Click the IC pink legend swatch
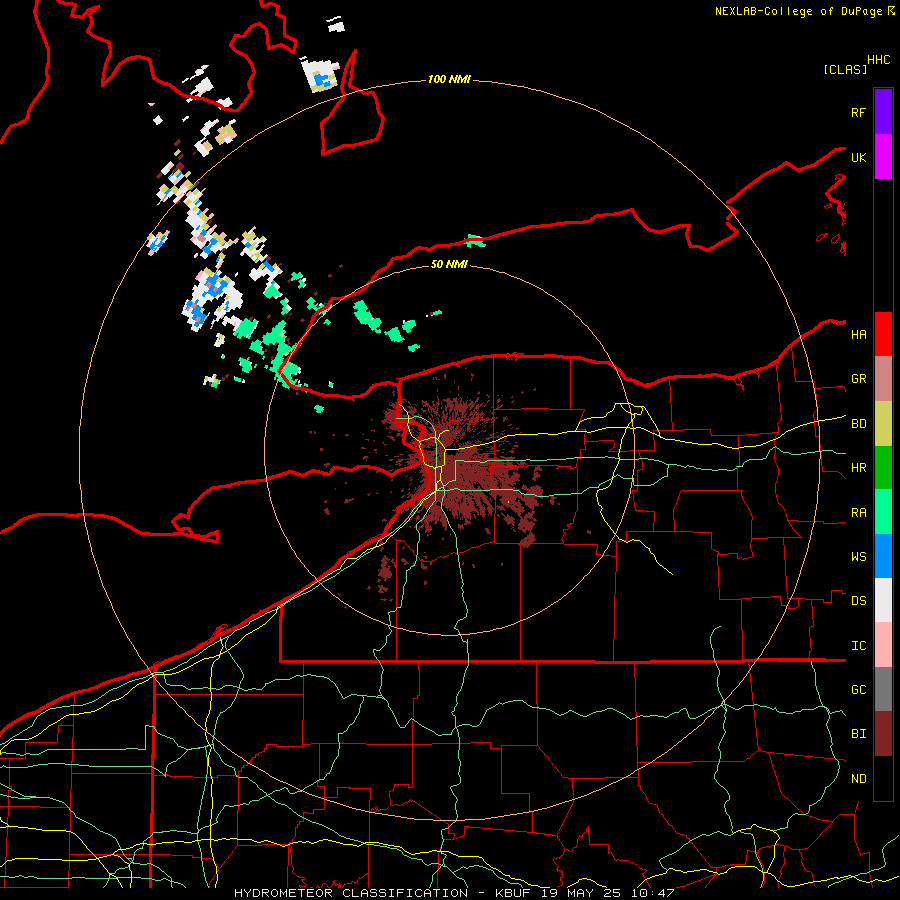The width and height of the screenshot is (900, 900). (x=883, y=645)
